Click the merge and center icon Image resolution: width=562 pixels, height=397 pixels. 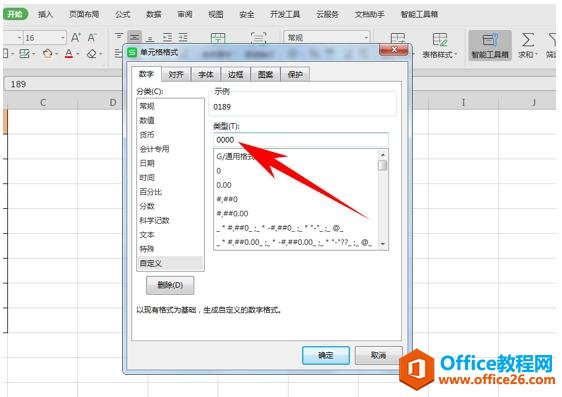[x=218, y=37]
